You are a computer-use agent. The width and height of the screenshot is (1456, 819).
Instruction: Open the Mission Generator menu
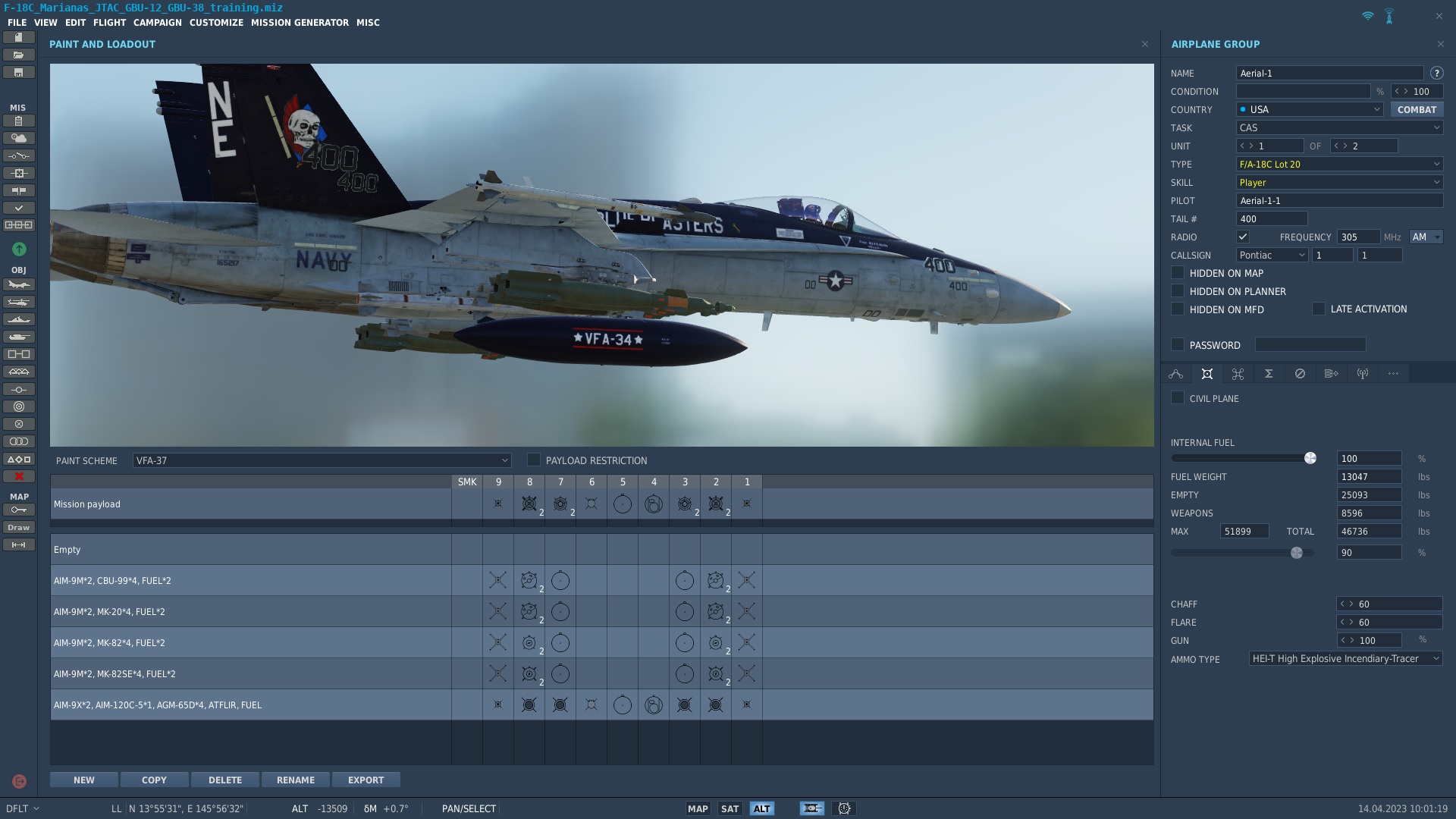point(300,23)
